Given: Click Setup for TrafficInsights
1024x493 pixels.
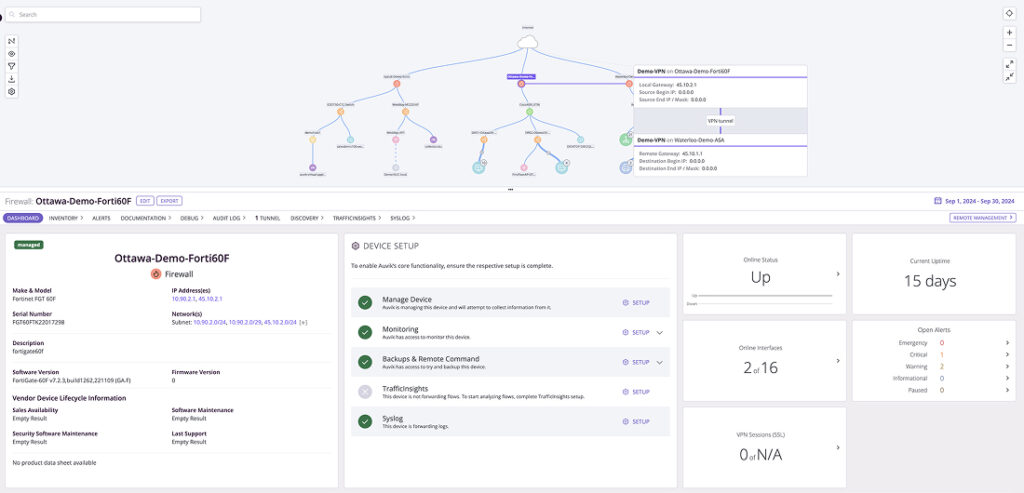Looking at the screenshot, I should click(636, 392).
